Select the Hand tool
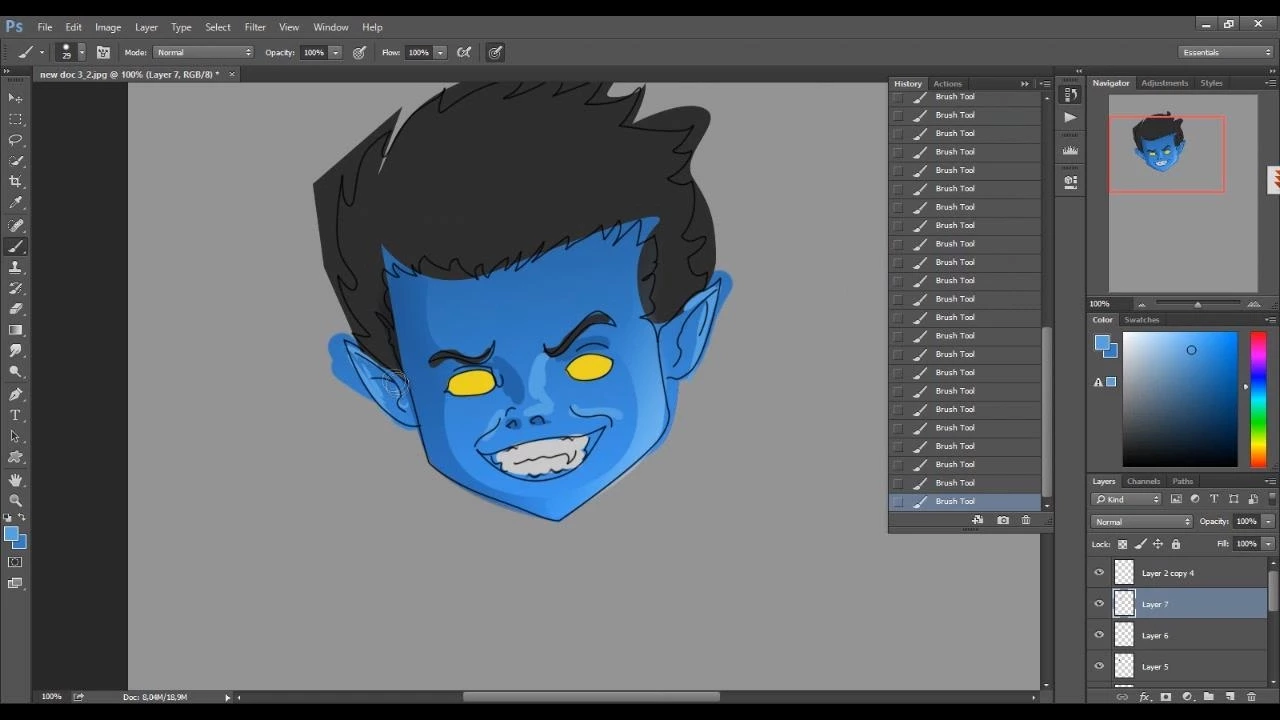Screen dimensions: 1280x720 [15, 481]
